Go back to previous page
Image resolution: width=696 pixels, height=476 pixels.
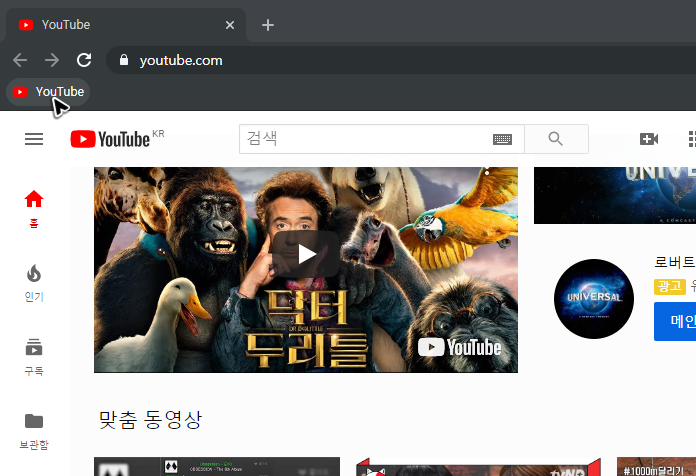(20, 60)
